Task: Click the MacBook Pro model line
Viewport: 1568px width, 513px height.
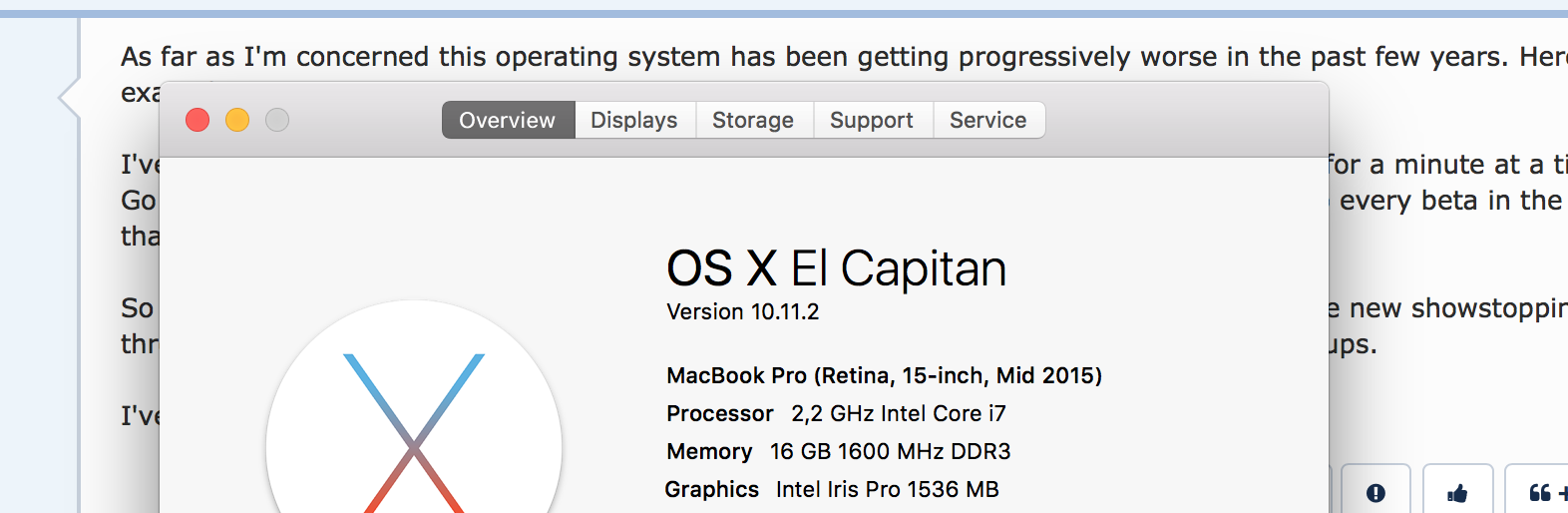Action: coord(884,375)
